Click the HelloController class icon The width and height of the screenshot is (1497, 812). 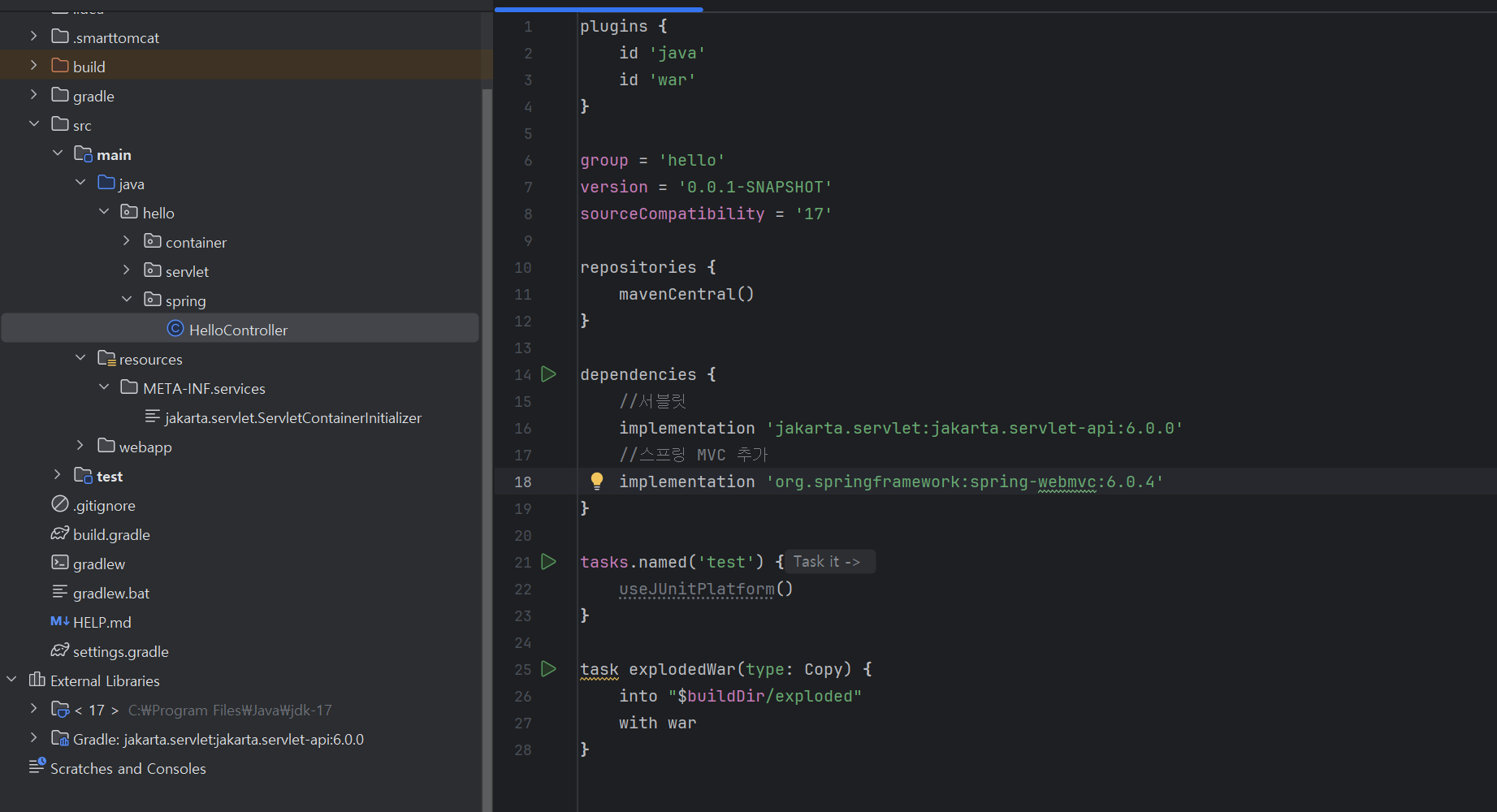click(x=175, y=329)
